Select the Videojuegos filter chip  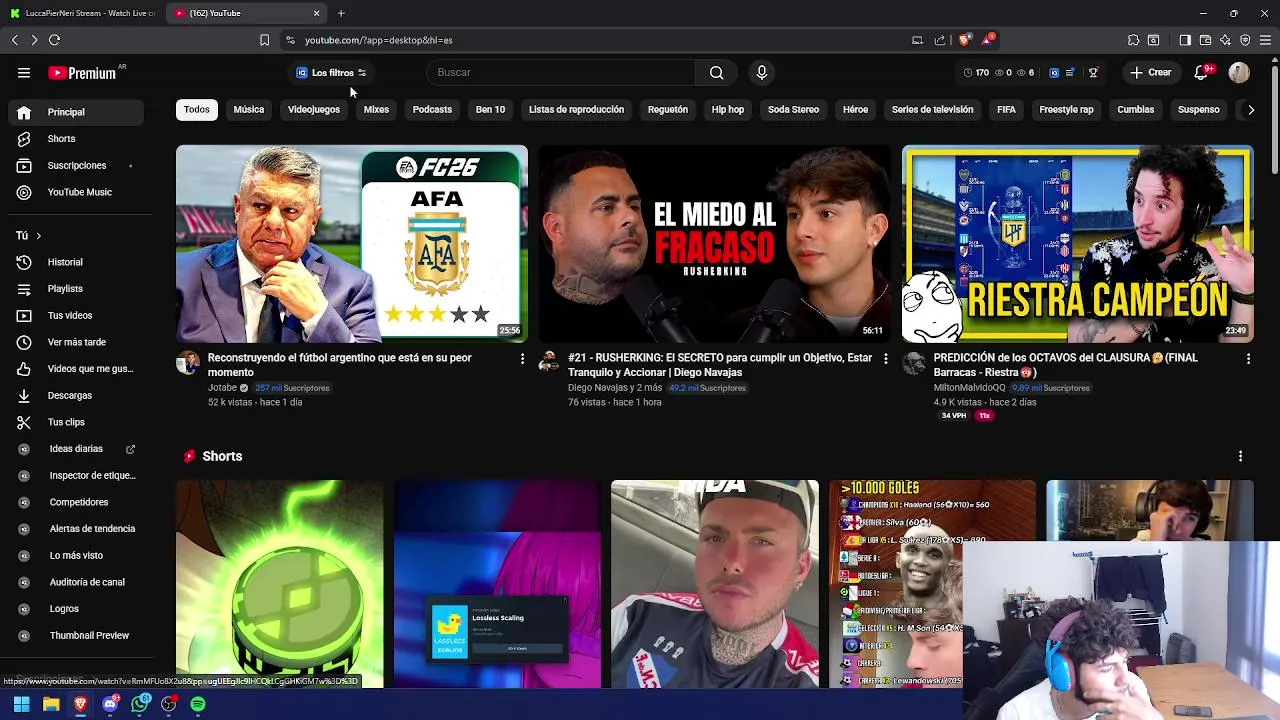[x=314, y=109]
